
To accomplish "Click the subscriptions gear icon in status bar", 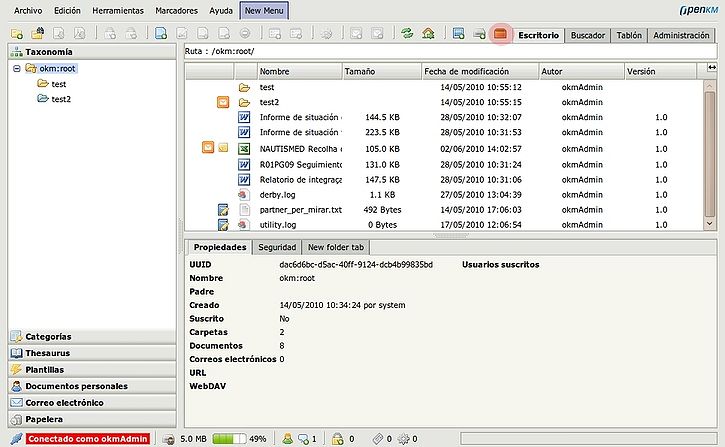I will click(403, 439).
